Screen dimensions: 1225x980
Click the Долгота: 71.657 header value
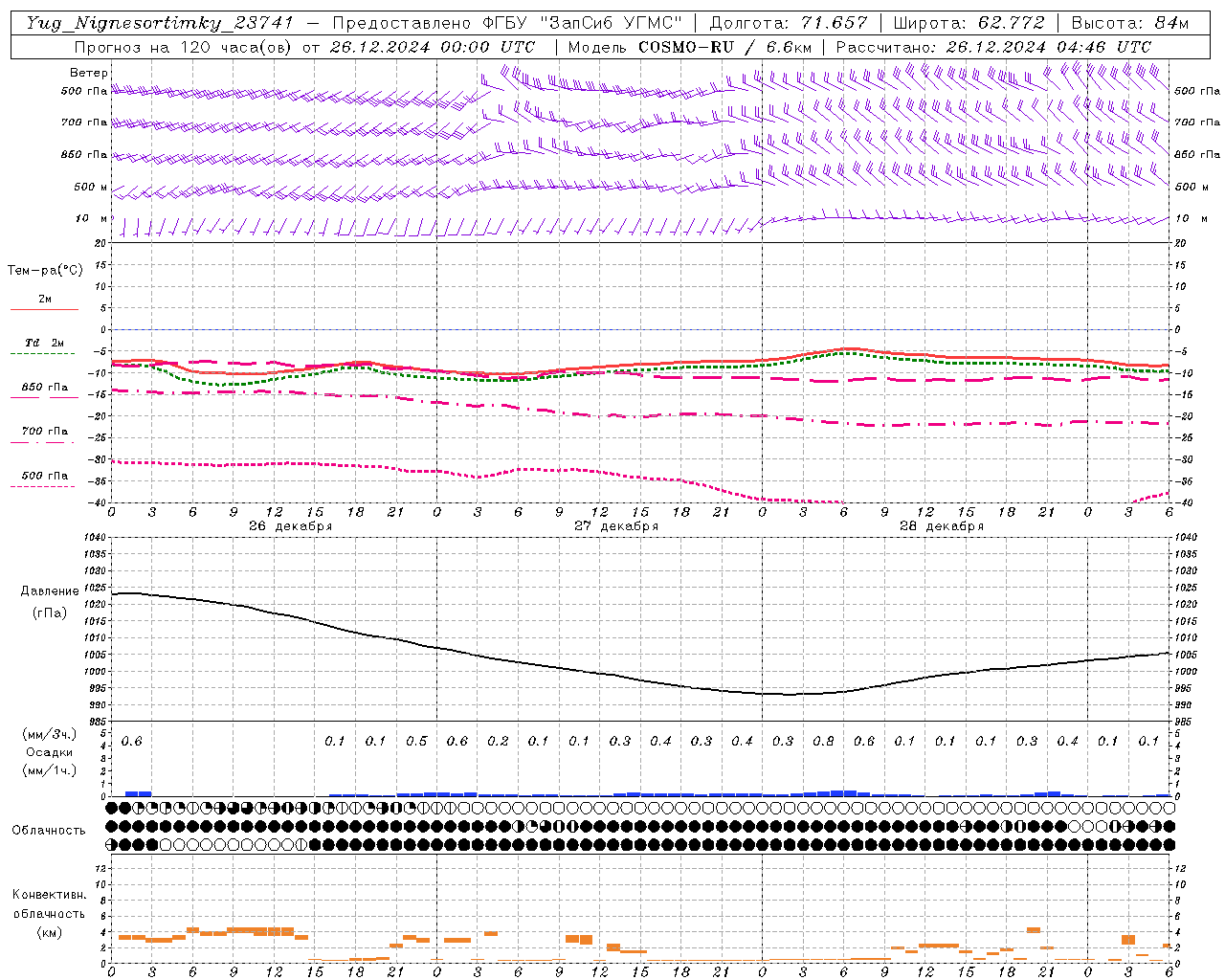click(x=789, y=23)
